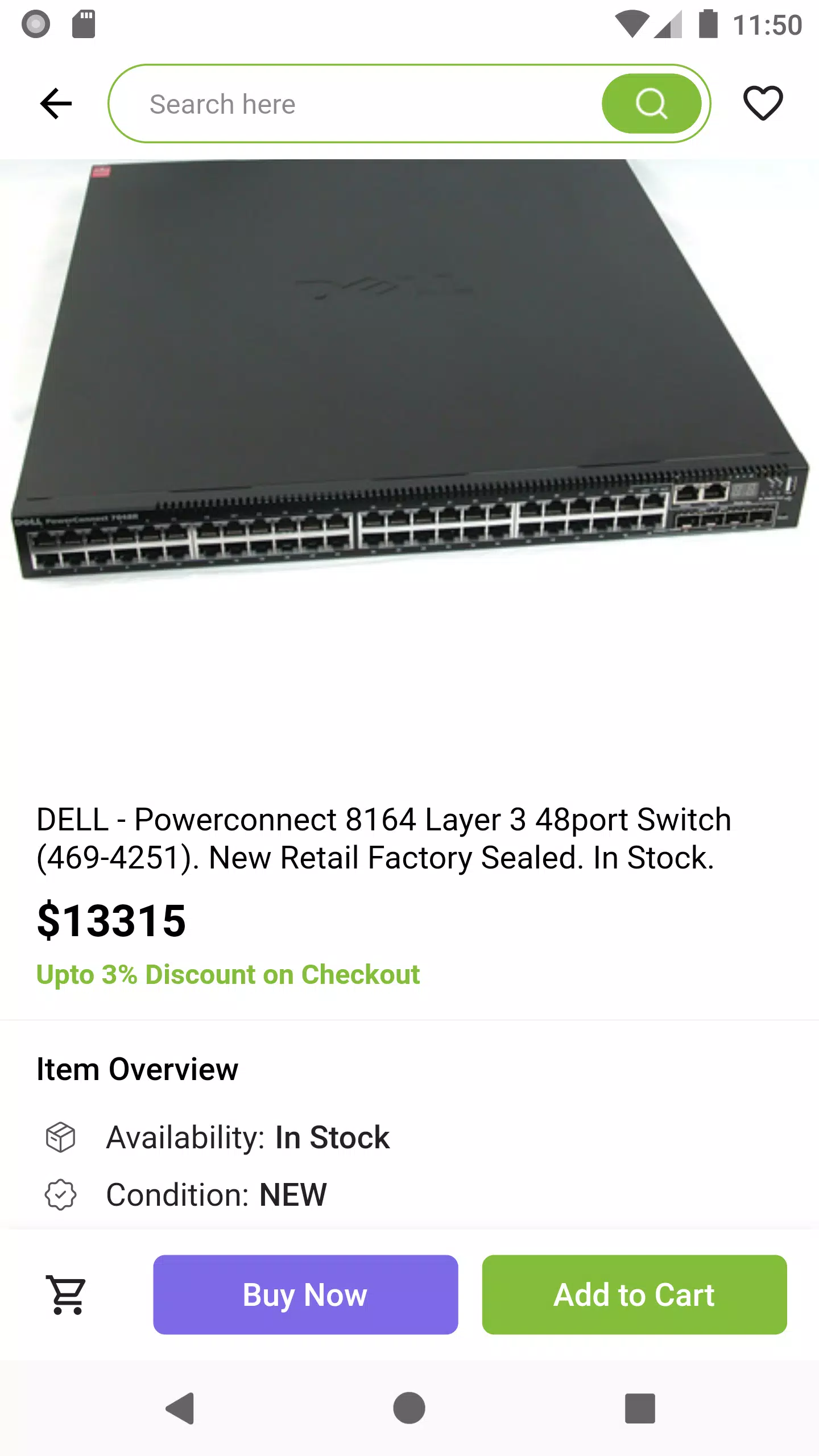Tap the Buy Now button
The width and height of the screenshot is (819, 1456).
coord(305,1294)
